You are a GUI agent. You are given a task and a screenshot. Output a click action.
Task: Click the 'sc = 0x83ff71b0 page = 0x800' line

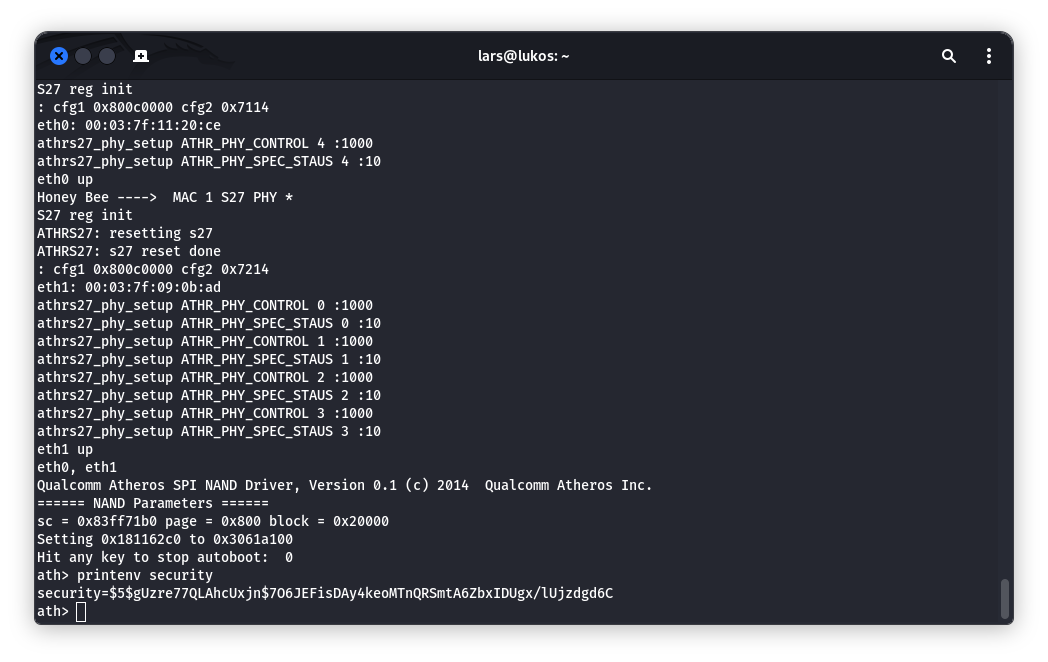213,521
